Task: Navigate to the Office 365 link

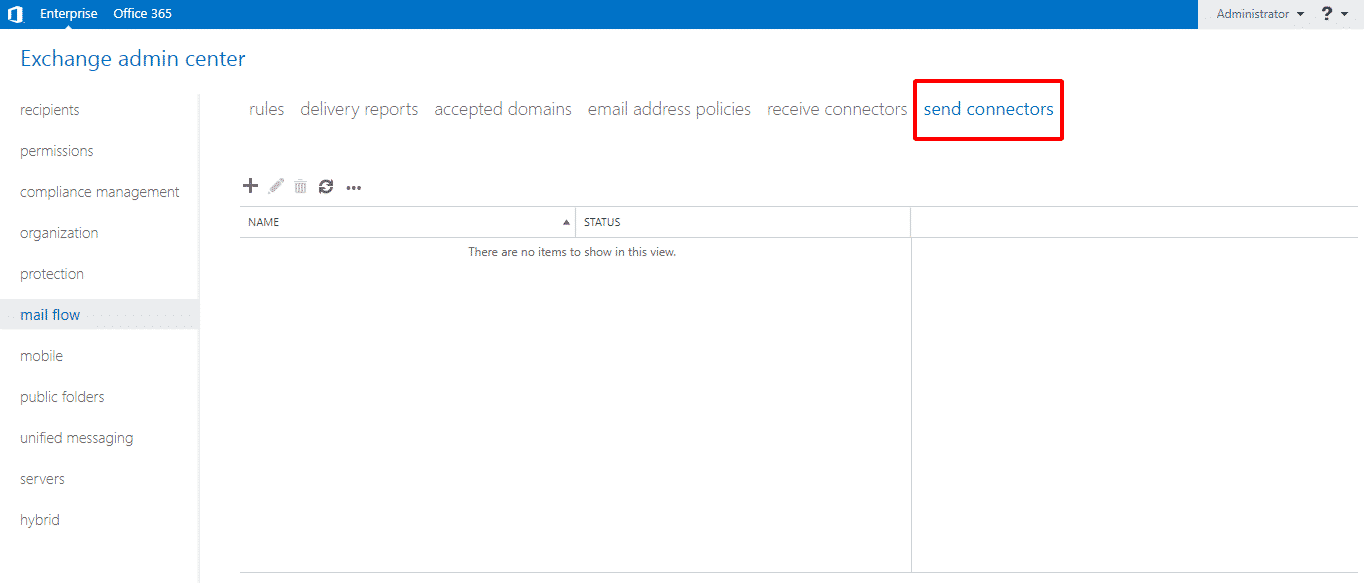Action: [x=142, y=13]
